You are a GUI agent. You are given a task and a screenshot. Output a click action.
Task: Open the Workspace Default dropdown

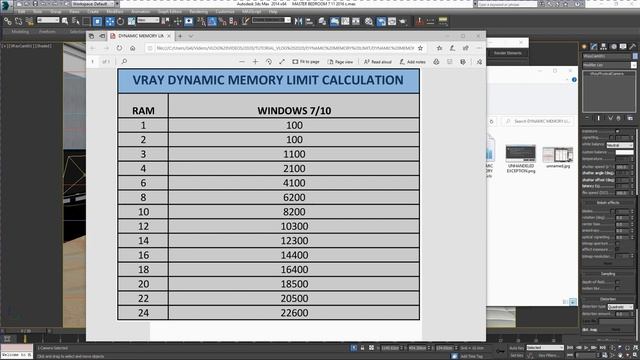pyautogui.click(x=96, y=4)
